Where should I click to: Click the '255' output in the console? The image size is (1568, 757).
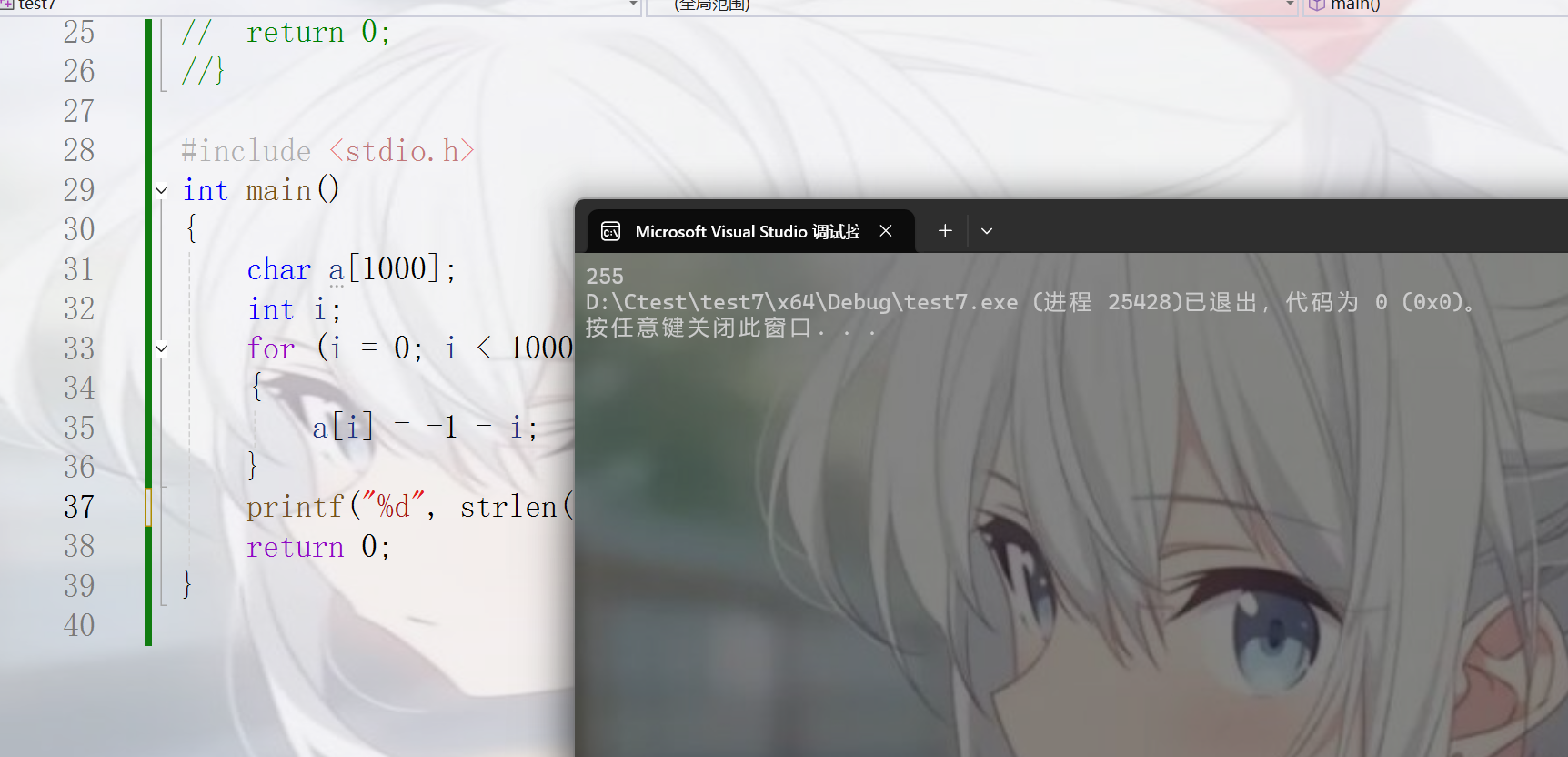click(x=605, y=276)
